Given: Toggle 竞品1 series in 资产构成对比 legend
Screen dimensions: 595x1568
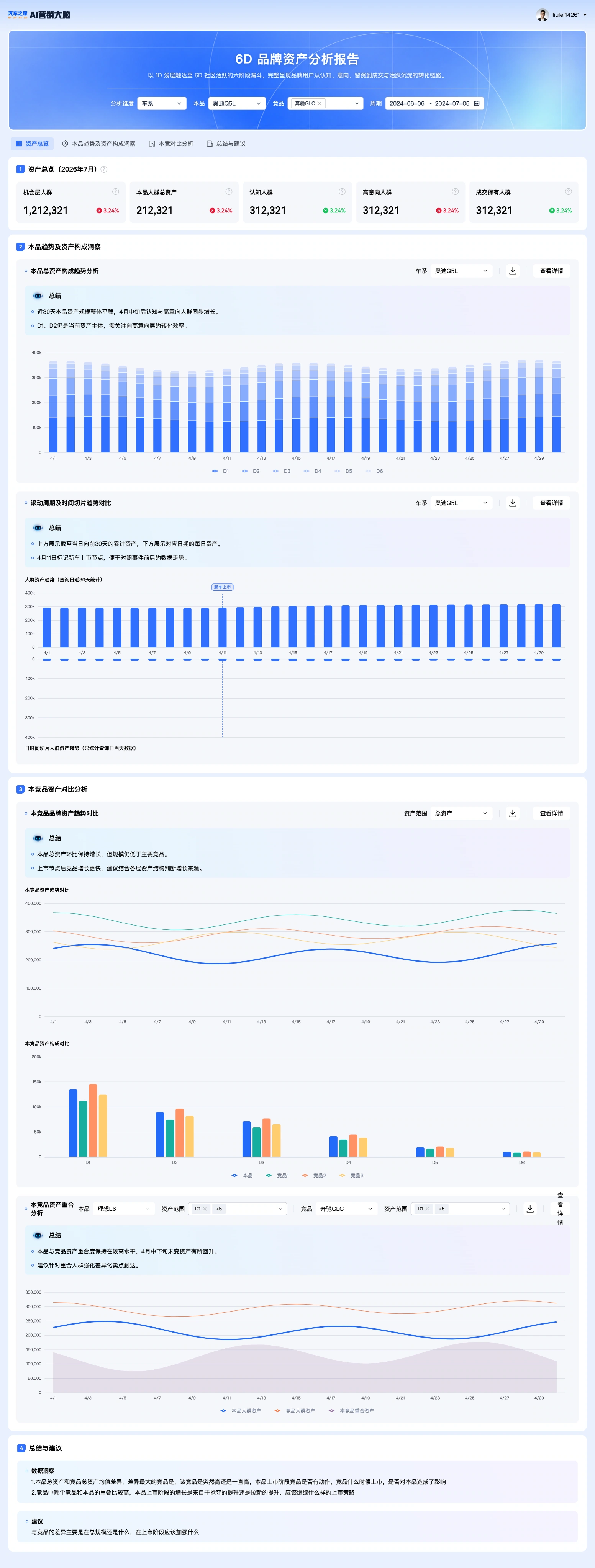Looking at the screenshot, I should click(x=277, y=1175).
